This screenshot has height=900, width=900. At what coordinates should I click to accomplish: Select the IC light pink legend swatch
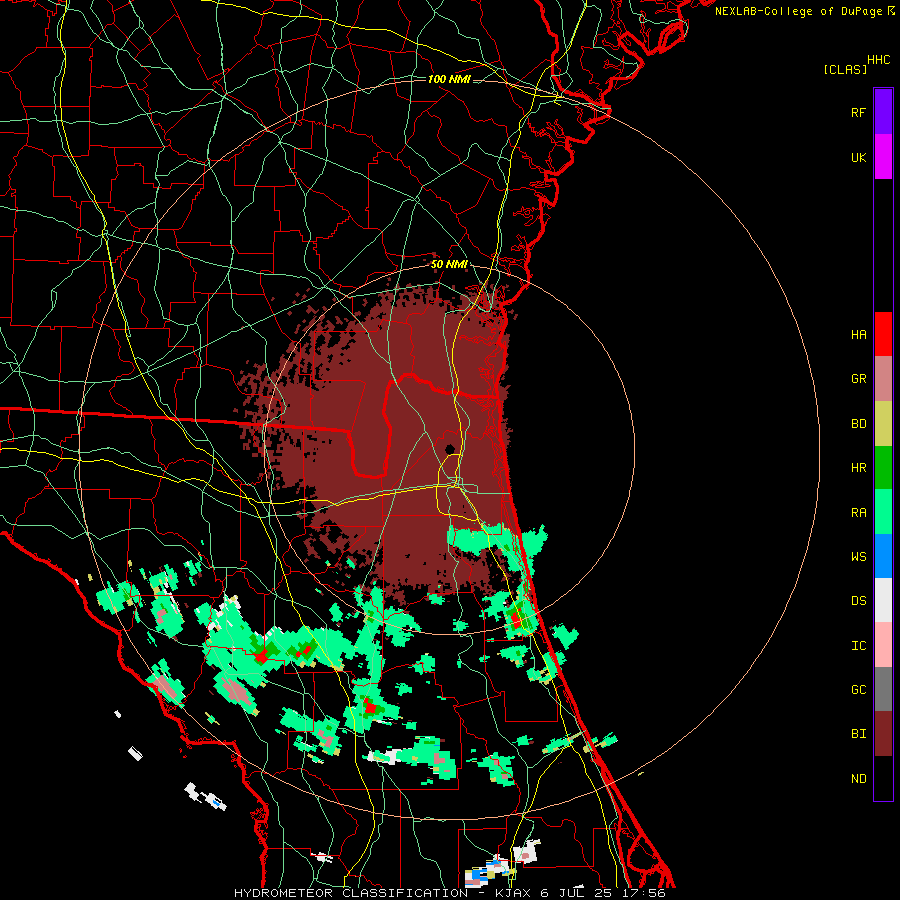883,645
